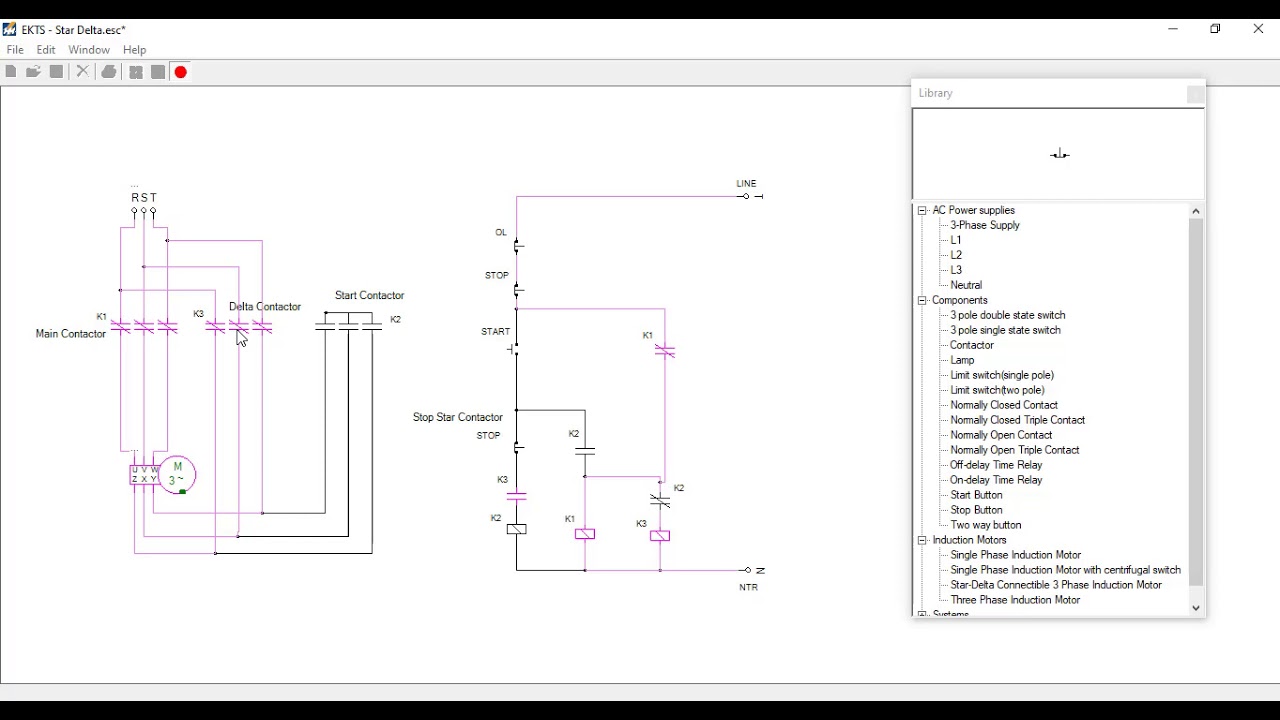Select the LINE terminal symbol

coord(751,196)
